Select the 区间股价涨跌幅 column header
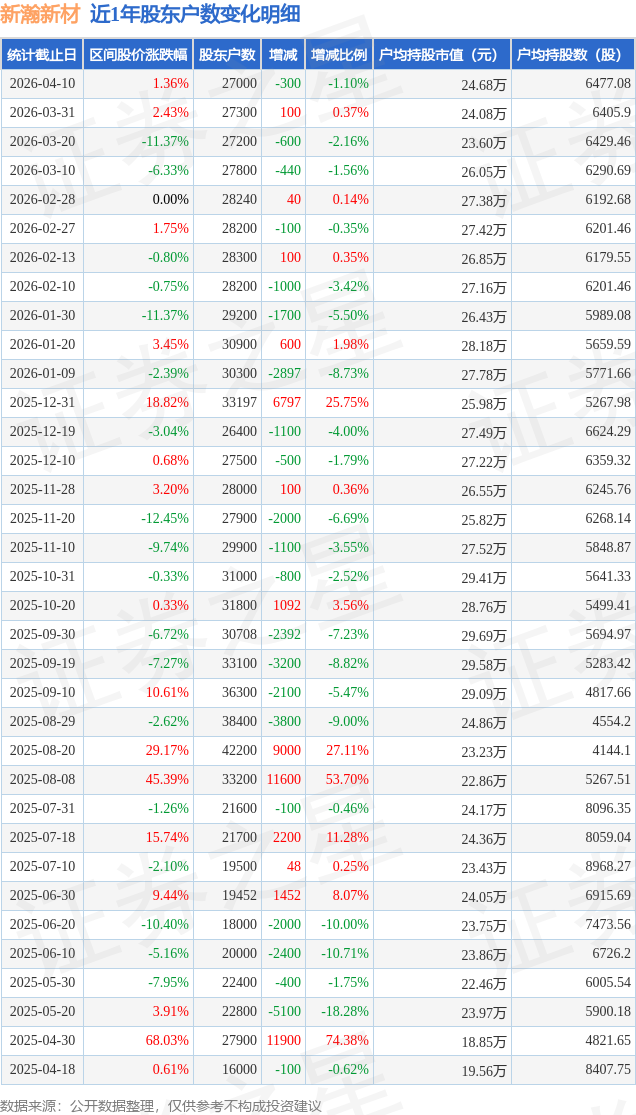The width and height of the screenshot is (636, 1115). (x=137, y=55)
